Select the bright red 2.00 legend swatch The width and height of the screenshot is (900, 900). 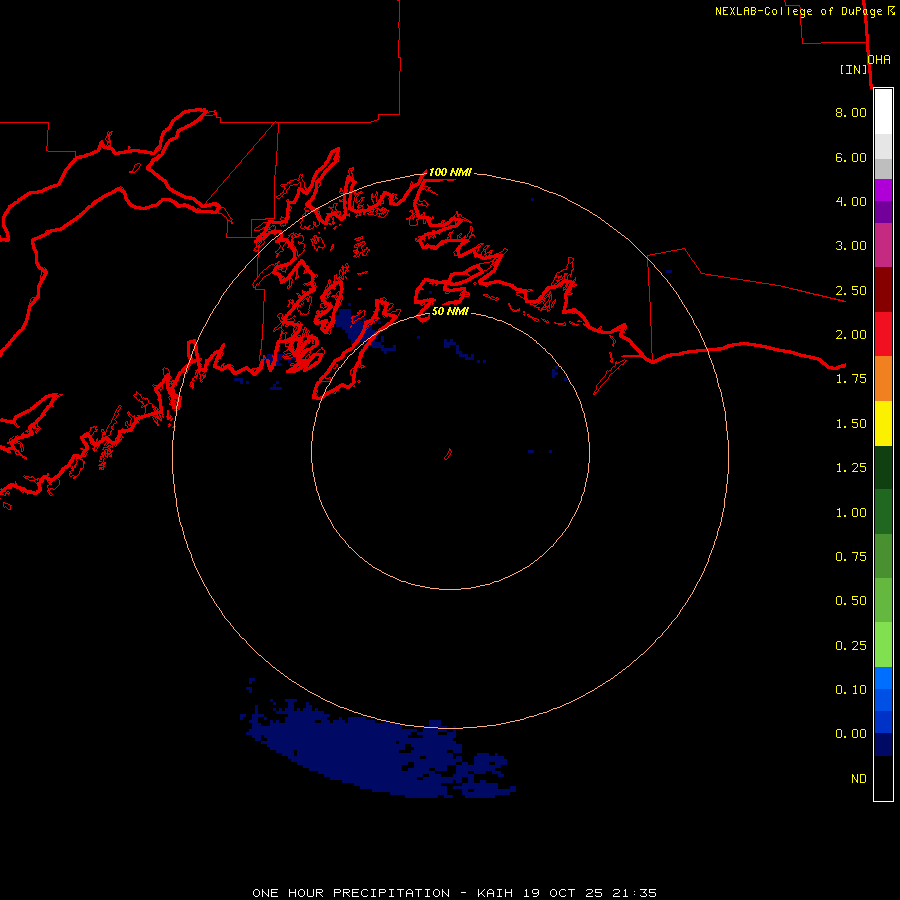[x=883, y=334]
